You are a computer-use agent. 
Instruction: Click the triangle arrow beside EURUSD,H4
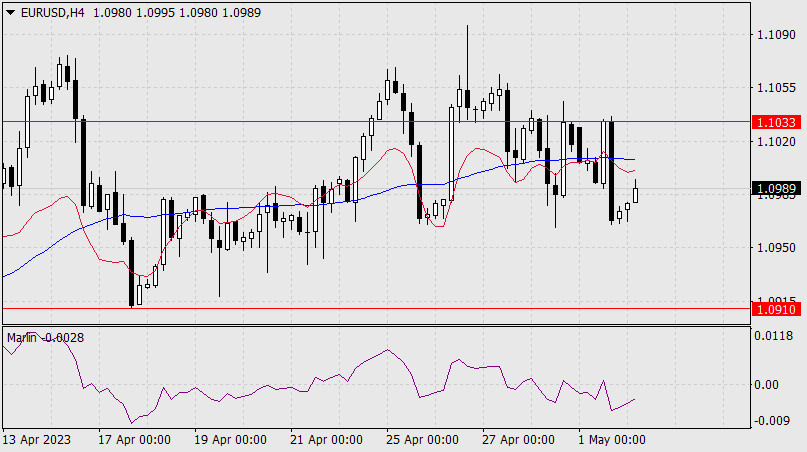[10, 10]
